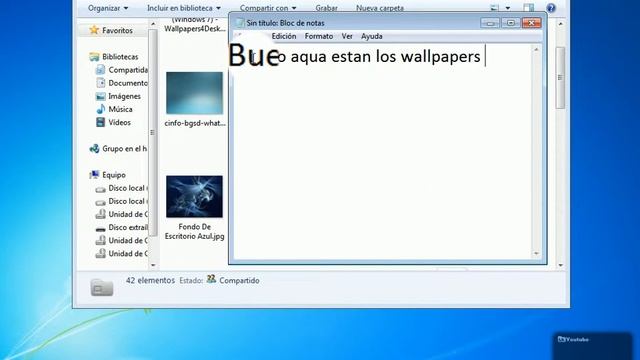Open the Organizar dropdown menu
This screenshot has height=360, width=640.
click(x=108, y=8)
